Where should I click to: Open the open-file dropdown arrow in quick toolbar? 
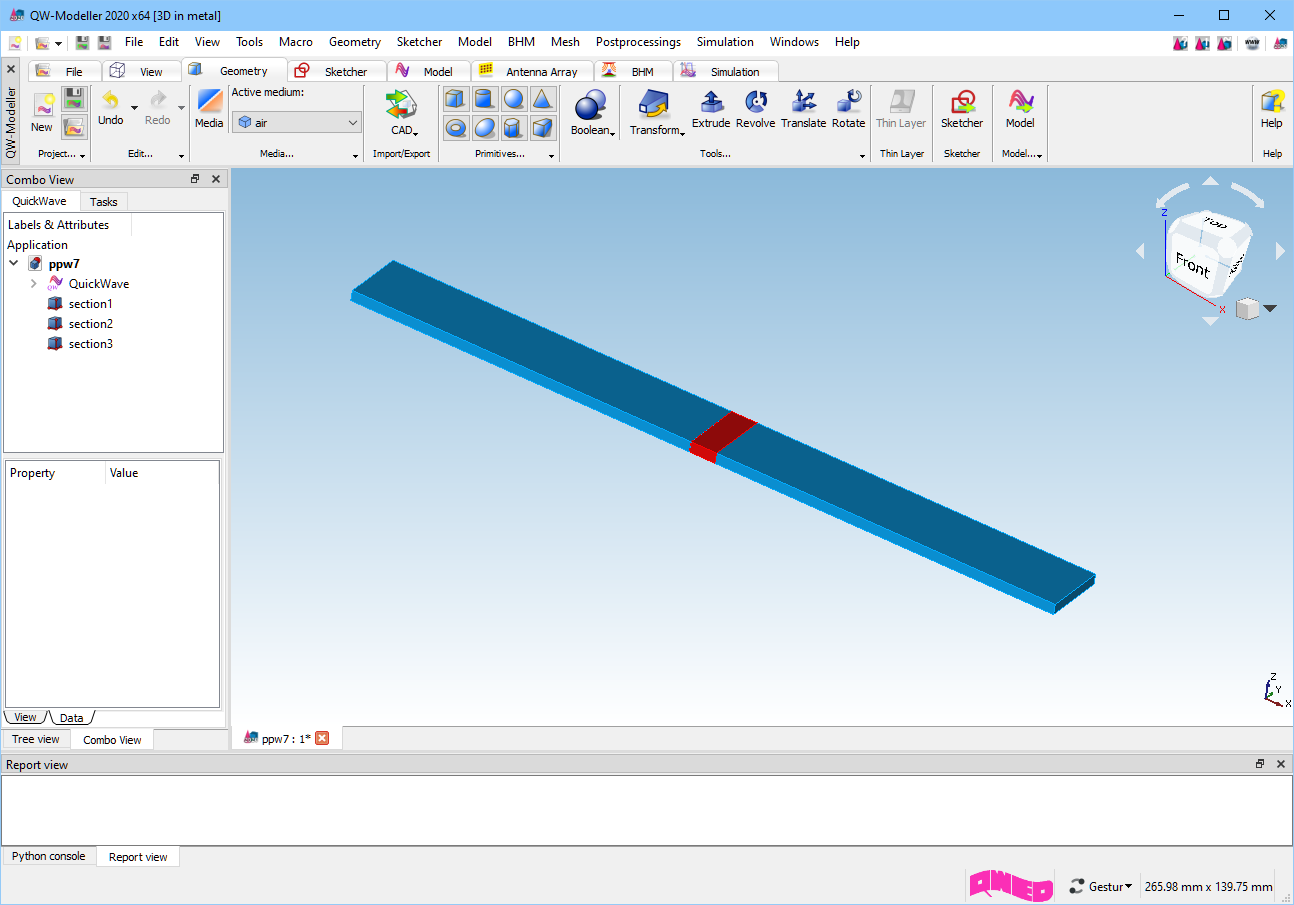(x=58, y=44)
